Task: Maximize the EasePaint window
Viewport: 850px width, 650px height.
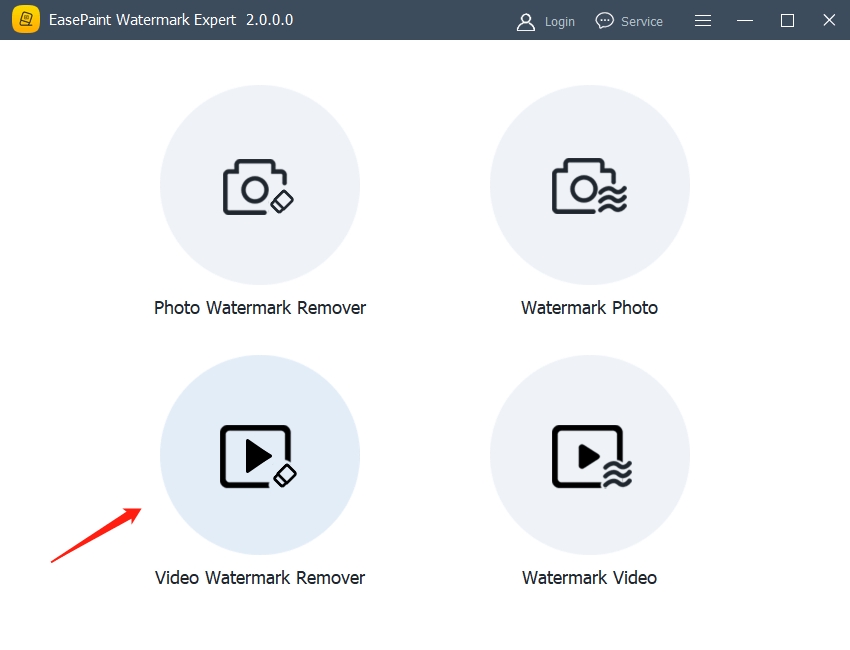Action: [x=786, y=20]
